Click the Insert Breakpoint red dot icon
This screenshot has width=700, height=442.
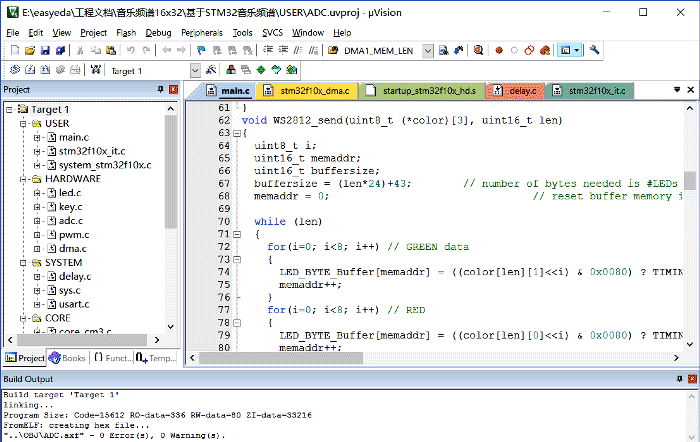499,50
